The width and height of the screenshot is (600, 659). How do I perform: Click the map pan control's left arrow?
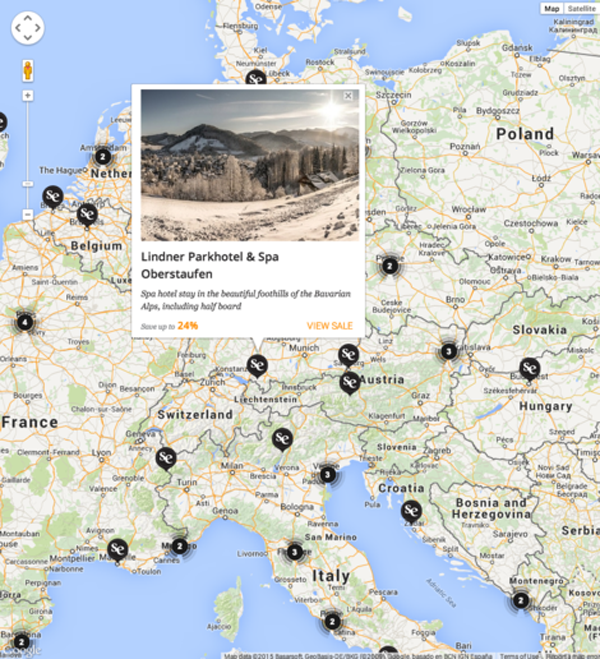click(18, 28)
